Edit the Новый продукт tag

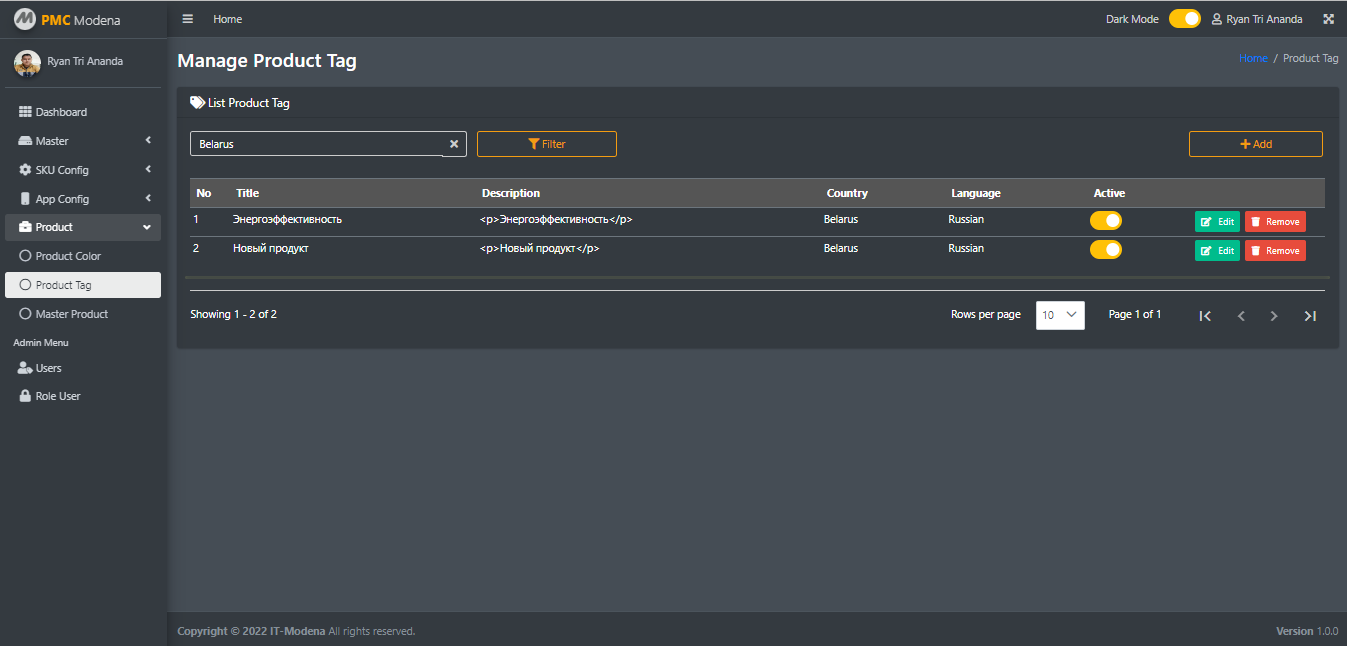tap(1217, 251)
